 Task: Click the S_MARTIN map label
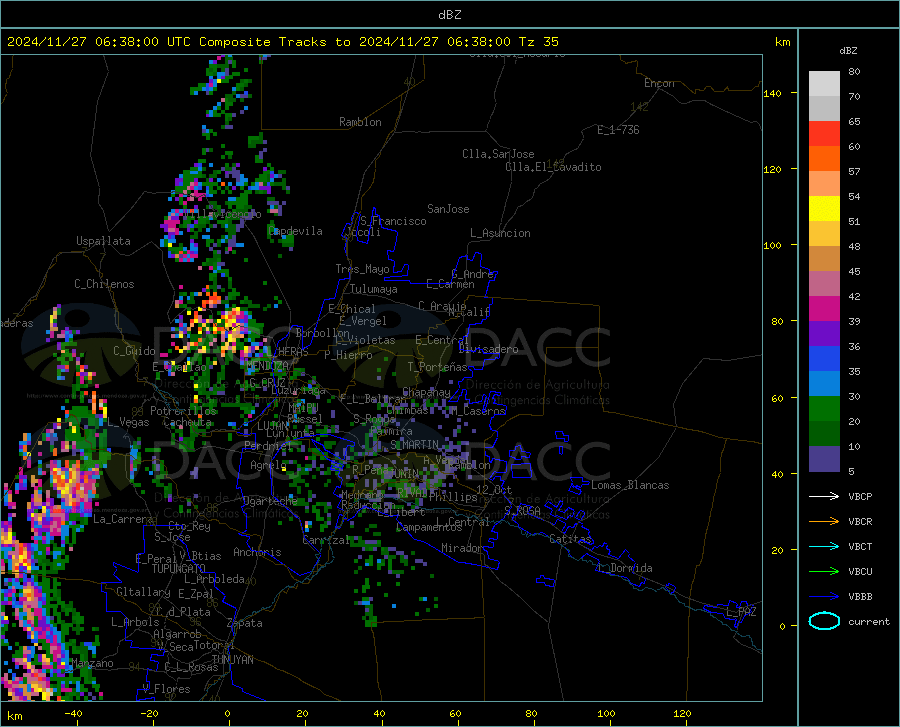pos(414,445)
